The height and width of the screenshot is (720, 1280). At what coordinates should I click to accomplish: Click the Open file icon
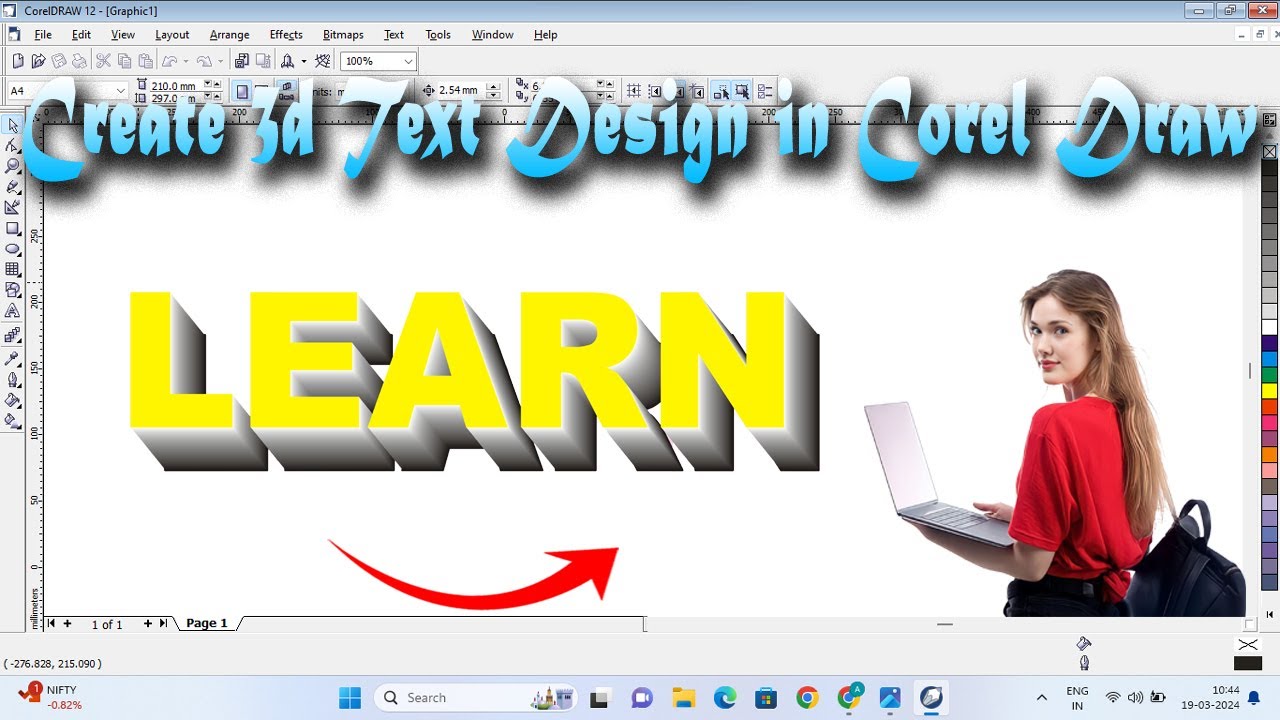pos(38,61)
